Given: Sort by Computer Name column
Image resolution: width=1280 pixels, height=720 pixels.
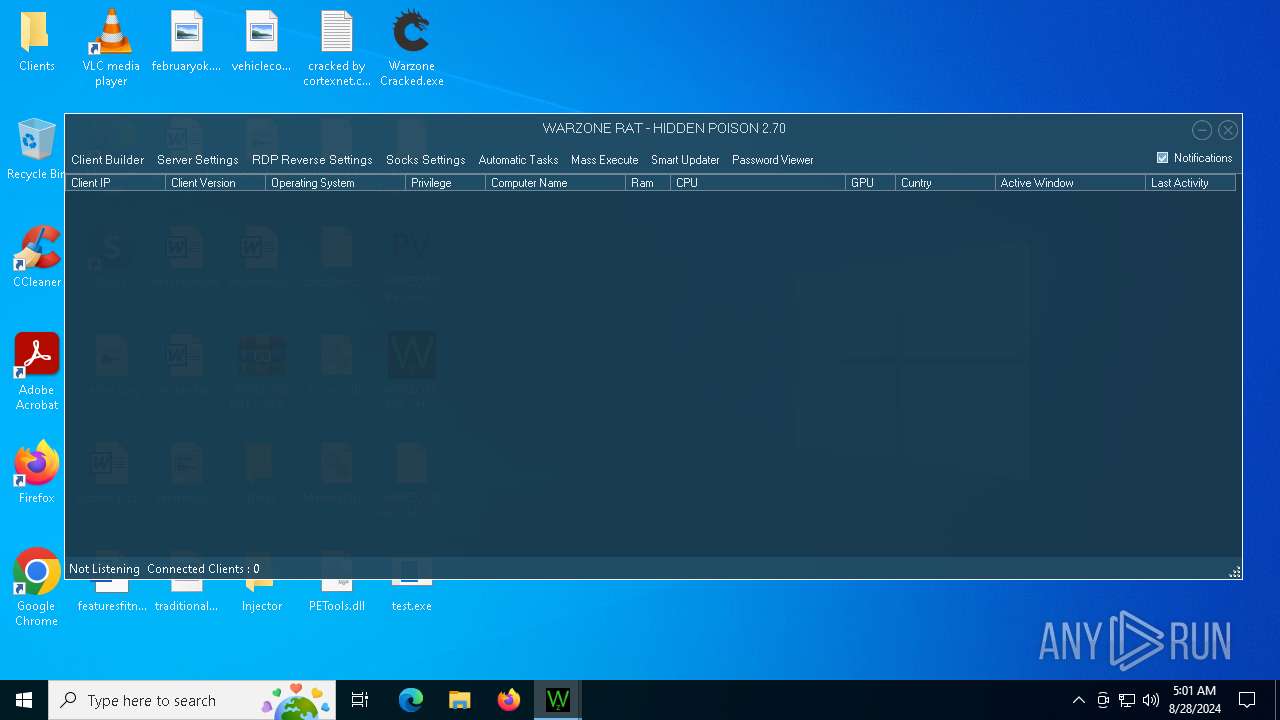Looking at the screenshot, I should coord(556,183).
